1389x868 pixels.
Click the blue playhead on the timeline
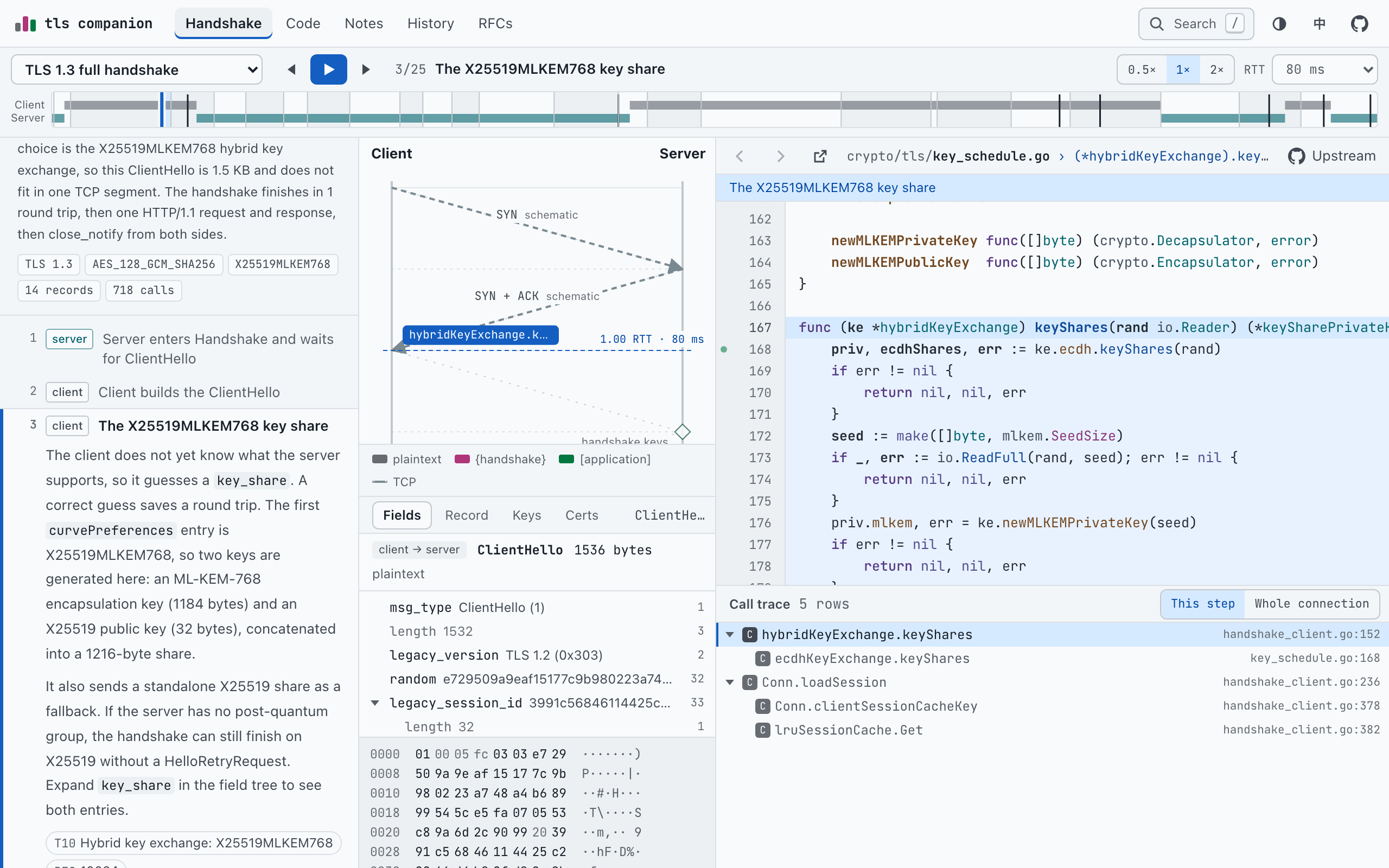162,110
